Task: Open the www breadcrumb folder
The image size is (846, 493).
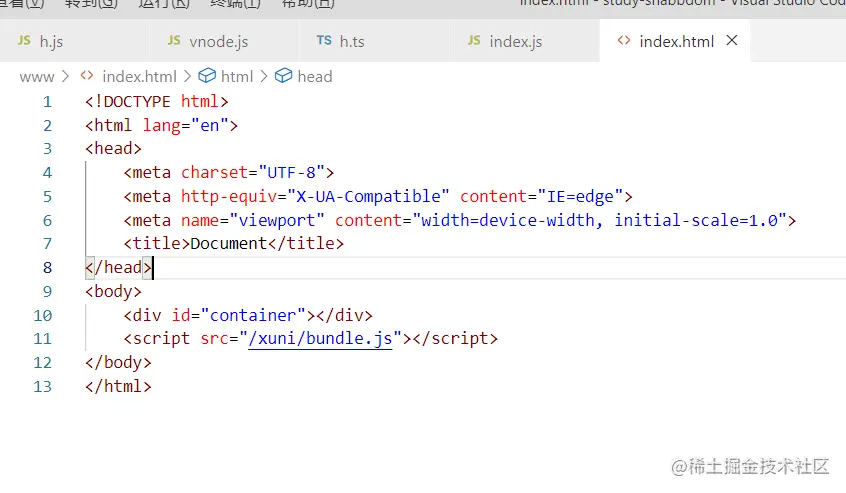Action: (37, 77)
